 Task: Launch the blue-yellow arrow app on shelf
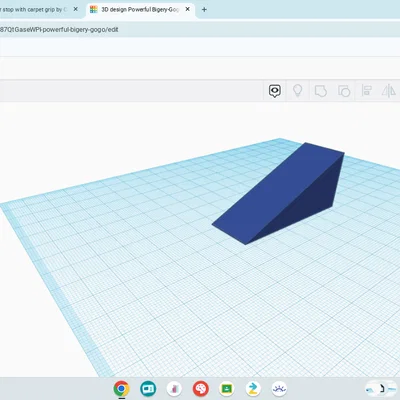pyautogui.click(x=253, y=388)
